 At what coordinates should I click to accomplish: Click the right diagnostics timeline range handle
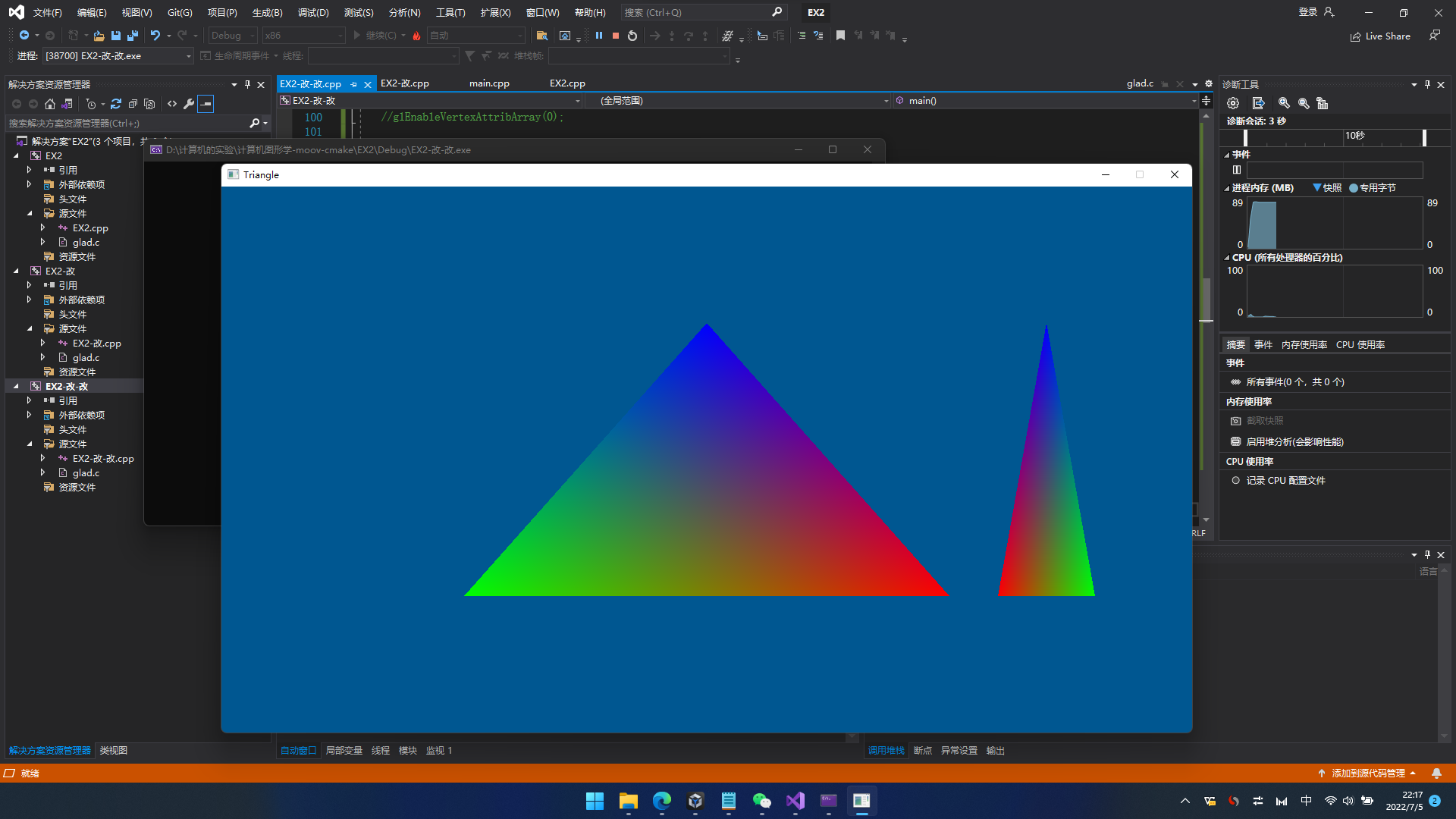coord(1424,137)
